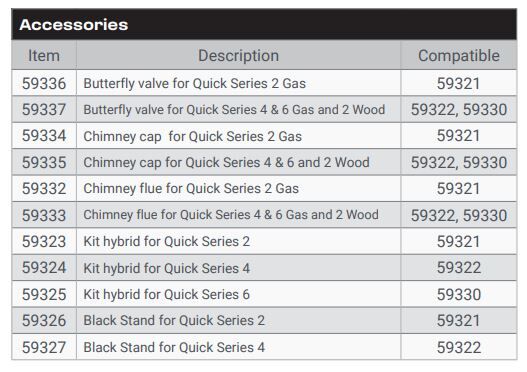Select the Description column header
Screen dimensions: 527x372
(239, 56)
